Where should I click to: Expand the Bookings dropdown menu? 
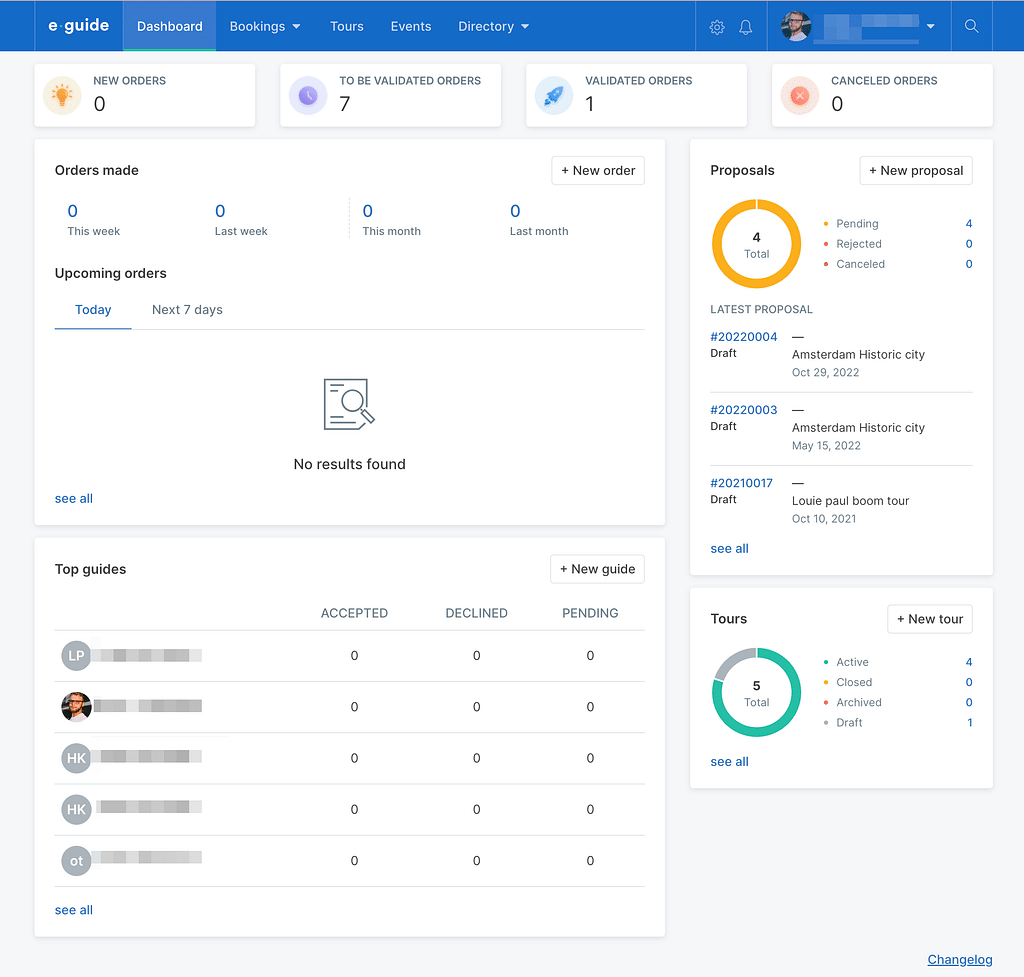[265, 27]
